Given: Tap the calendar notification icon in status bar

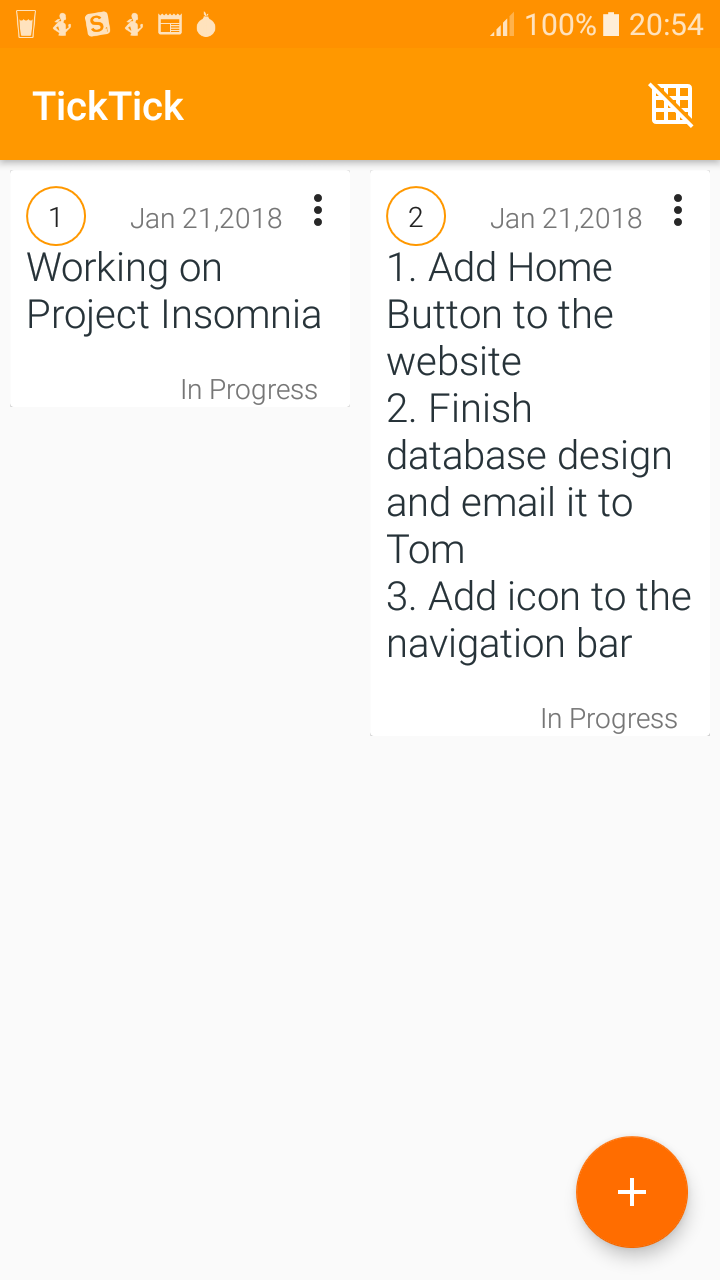Looking at the screenshot, I should [x=170, y=25].
